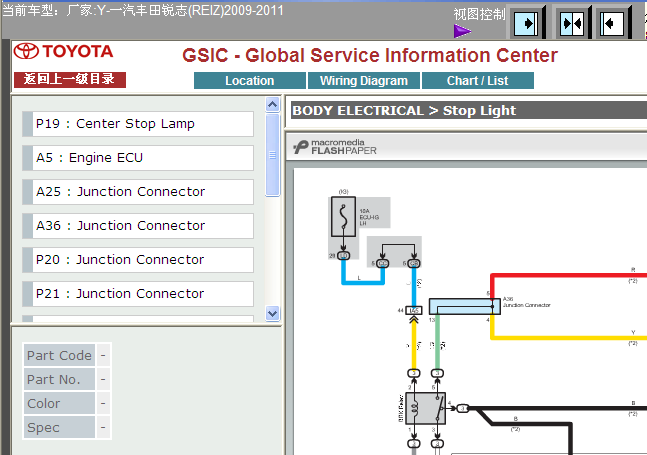Click the STK relay symbol in diagram
The width and height of the screenshot is (647, 455).
click(425, 408)
